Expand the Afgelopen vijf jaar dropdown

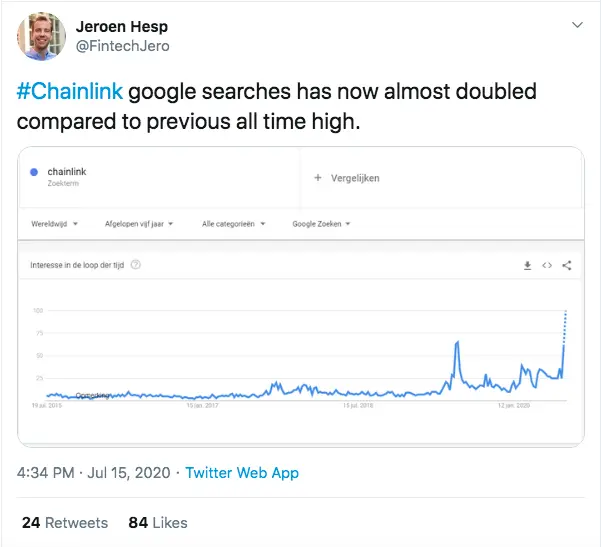(139, 224)
